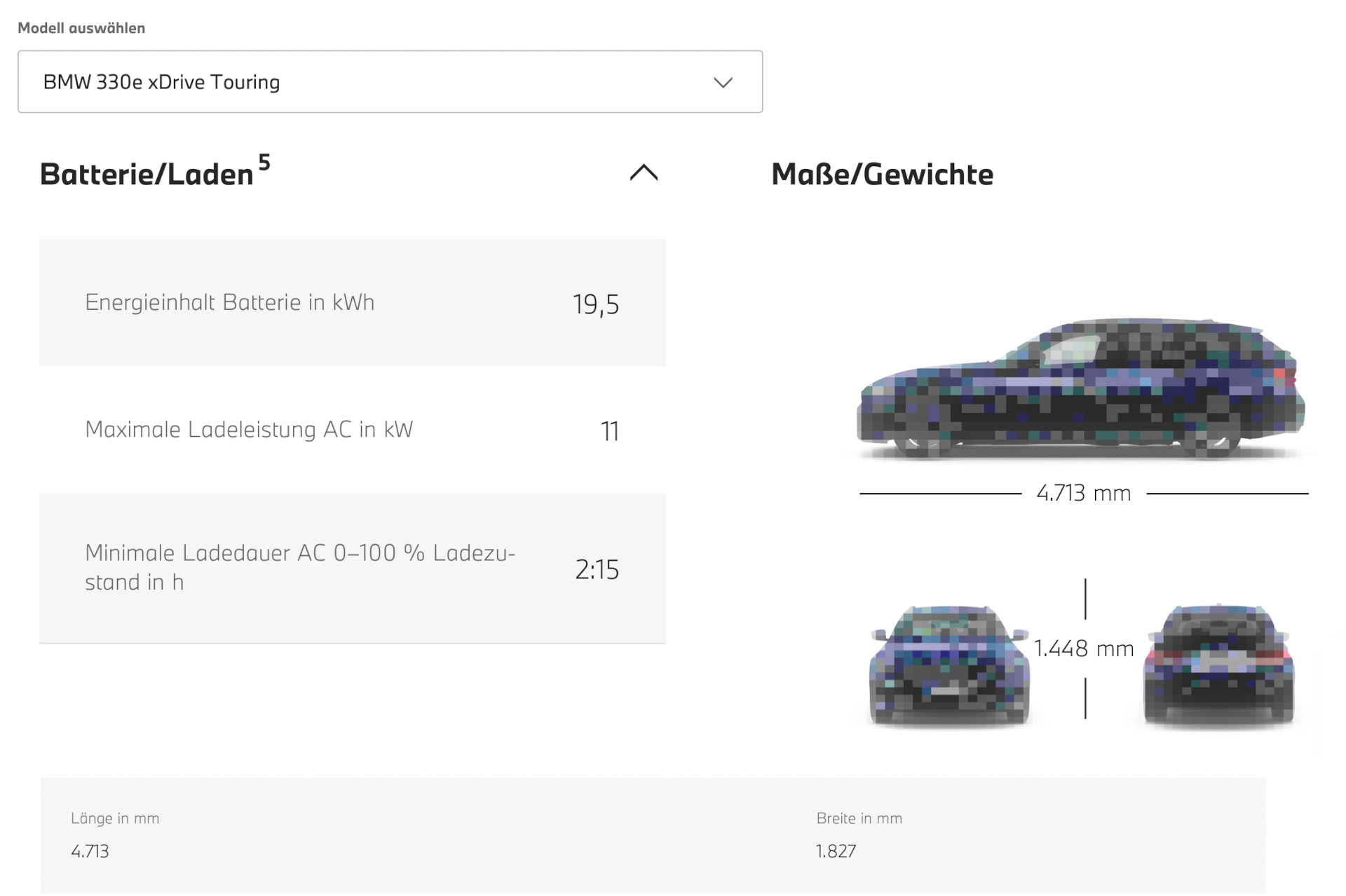Click the 19,5 battery capacity value

596,304
